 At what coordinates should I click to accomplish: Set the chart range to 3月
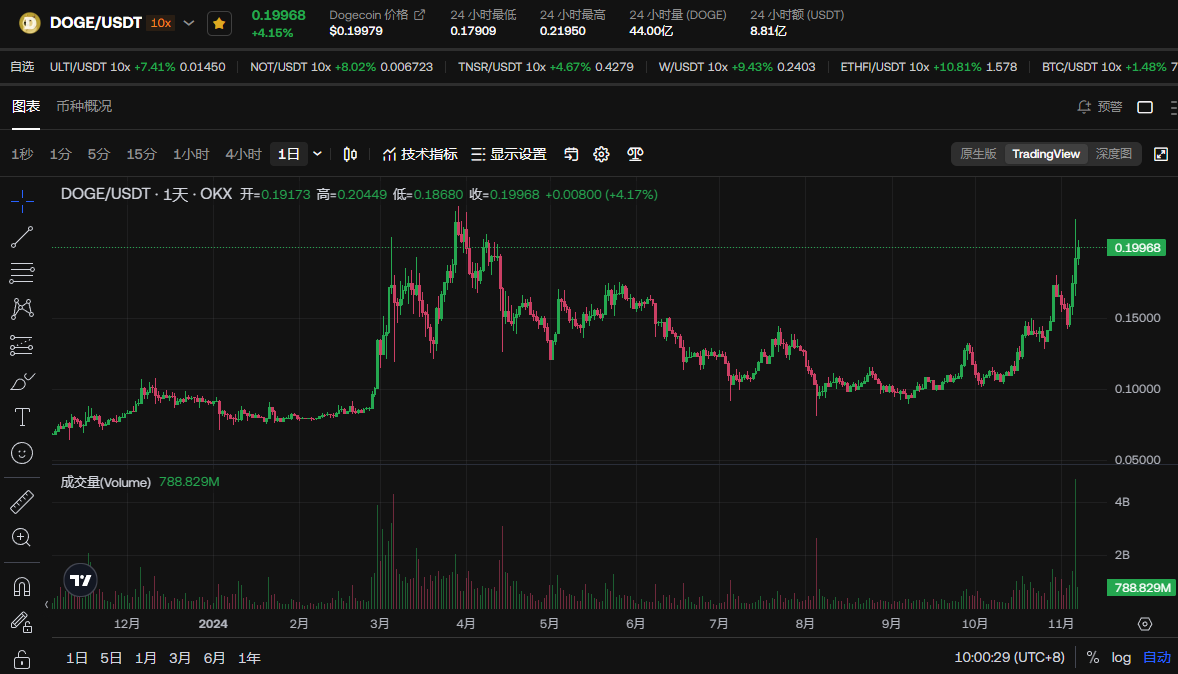180,658
